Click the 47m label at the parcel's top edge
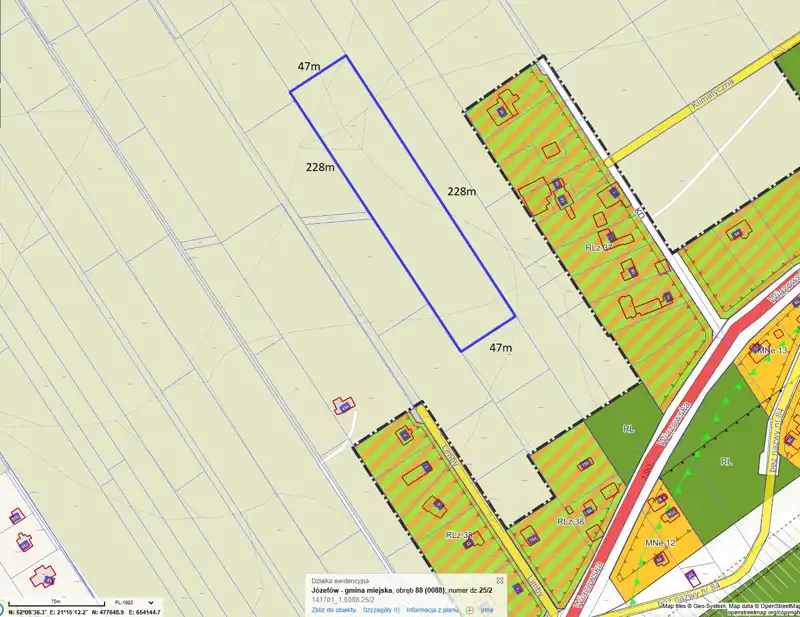The image size is (800, 617). tap(309, 66)
